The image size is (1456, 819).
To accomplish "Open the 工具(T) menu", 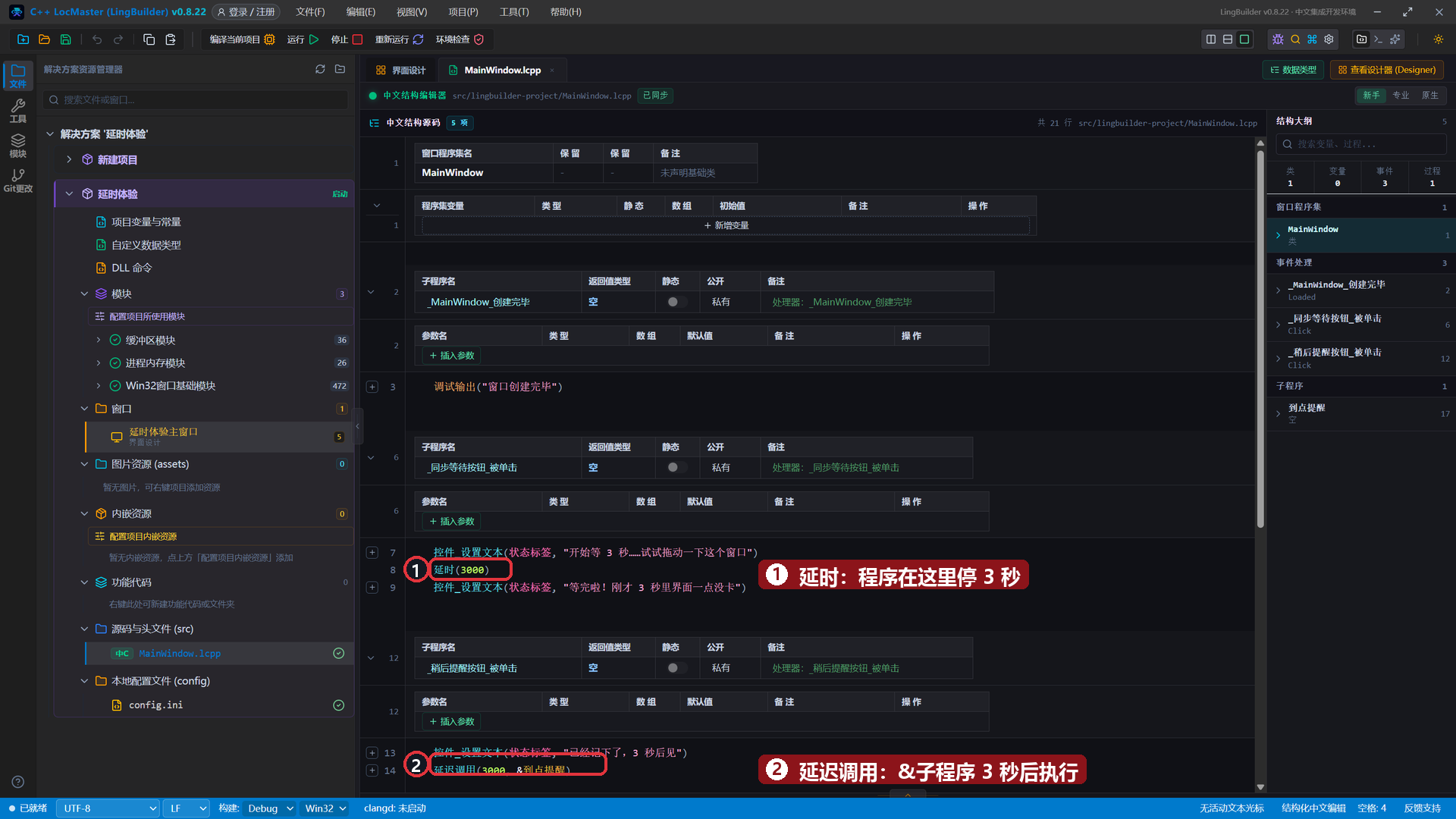I will 514,12.
